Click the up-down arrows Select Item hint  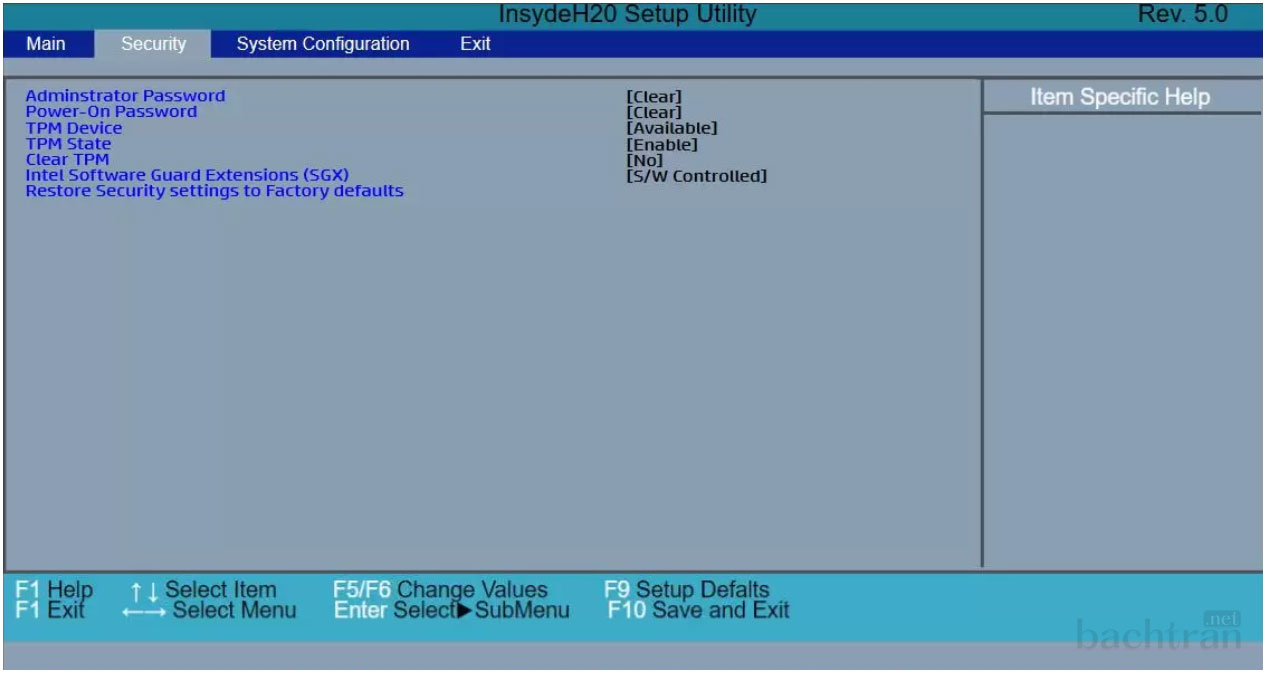coord(203,590)
